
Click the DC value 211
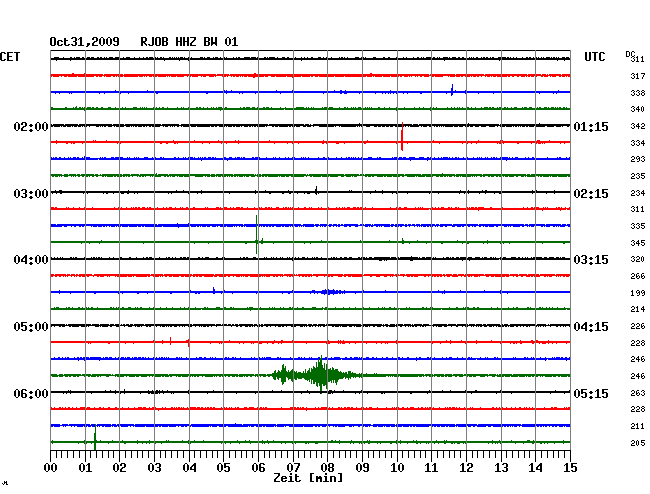[638, 426]
